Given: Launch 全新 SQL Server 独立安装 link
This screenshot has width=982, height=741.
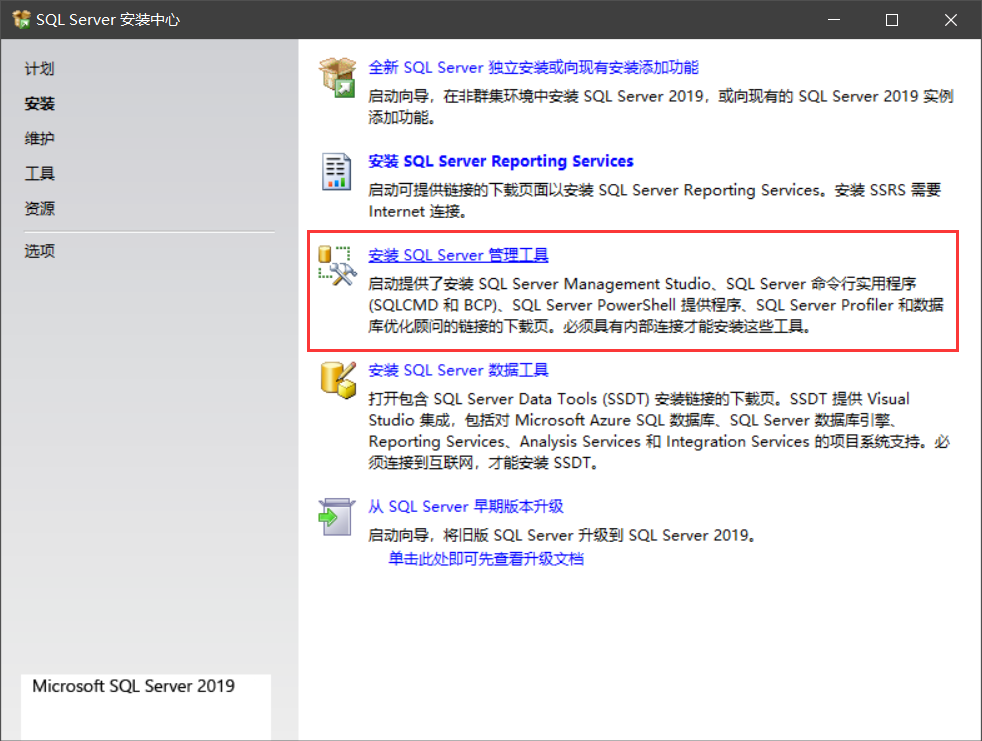Looking at the screenshot, I should point(533,68).
